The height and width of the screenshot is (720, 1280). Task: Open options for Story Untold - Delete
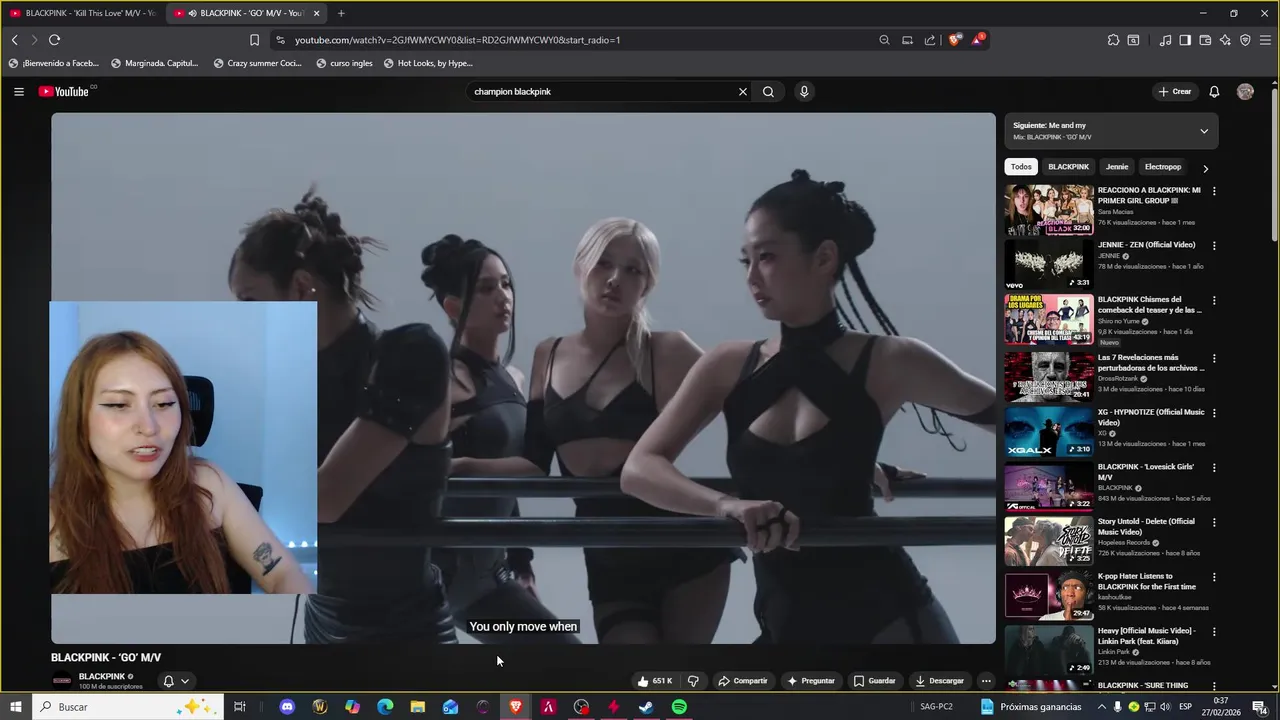pyautogui.click(x=1214, y=523)
